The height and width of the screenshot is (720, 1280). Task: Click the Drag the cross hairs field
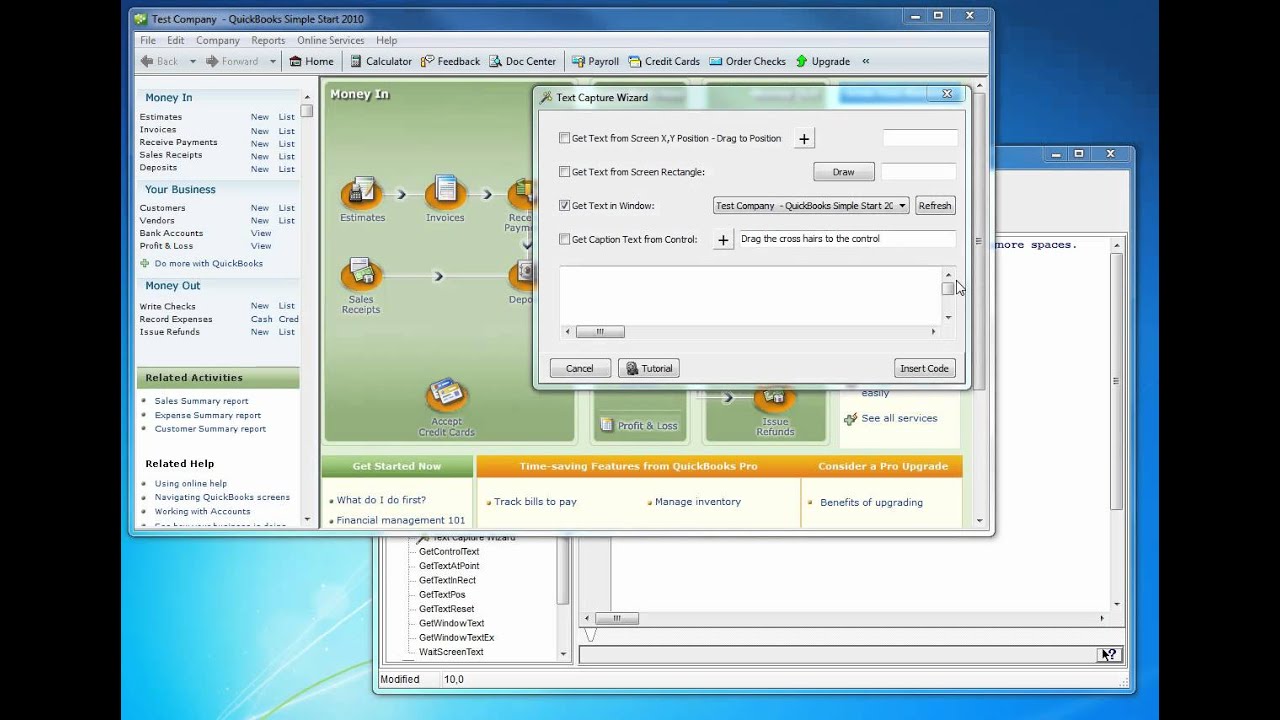tap(846, 239)
